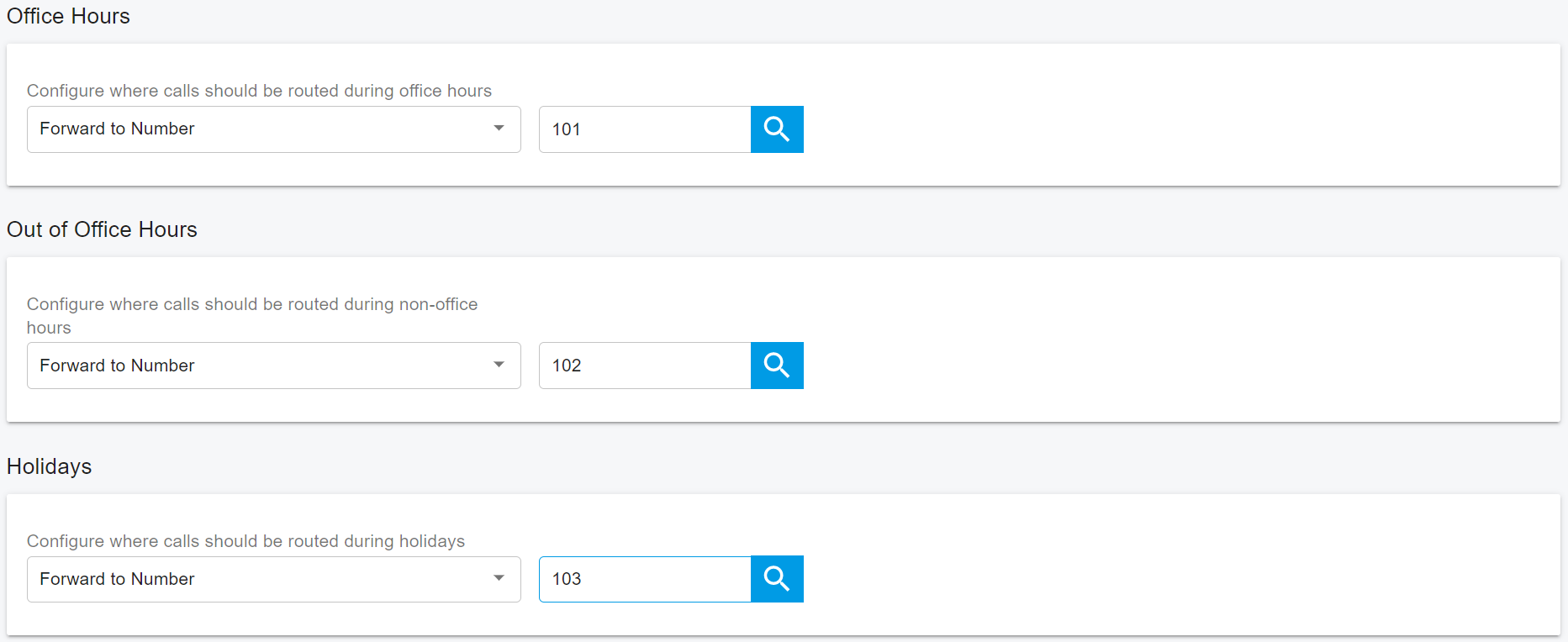Open the routing dropdown for Out of Office Hours
Screen dimensions: 1568x642
[273, 366]
